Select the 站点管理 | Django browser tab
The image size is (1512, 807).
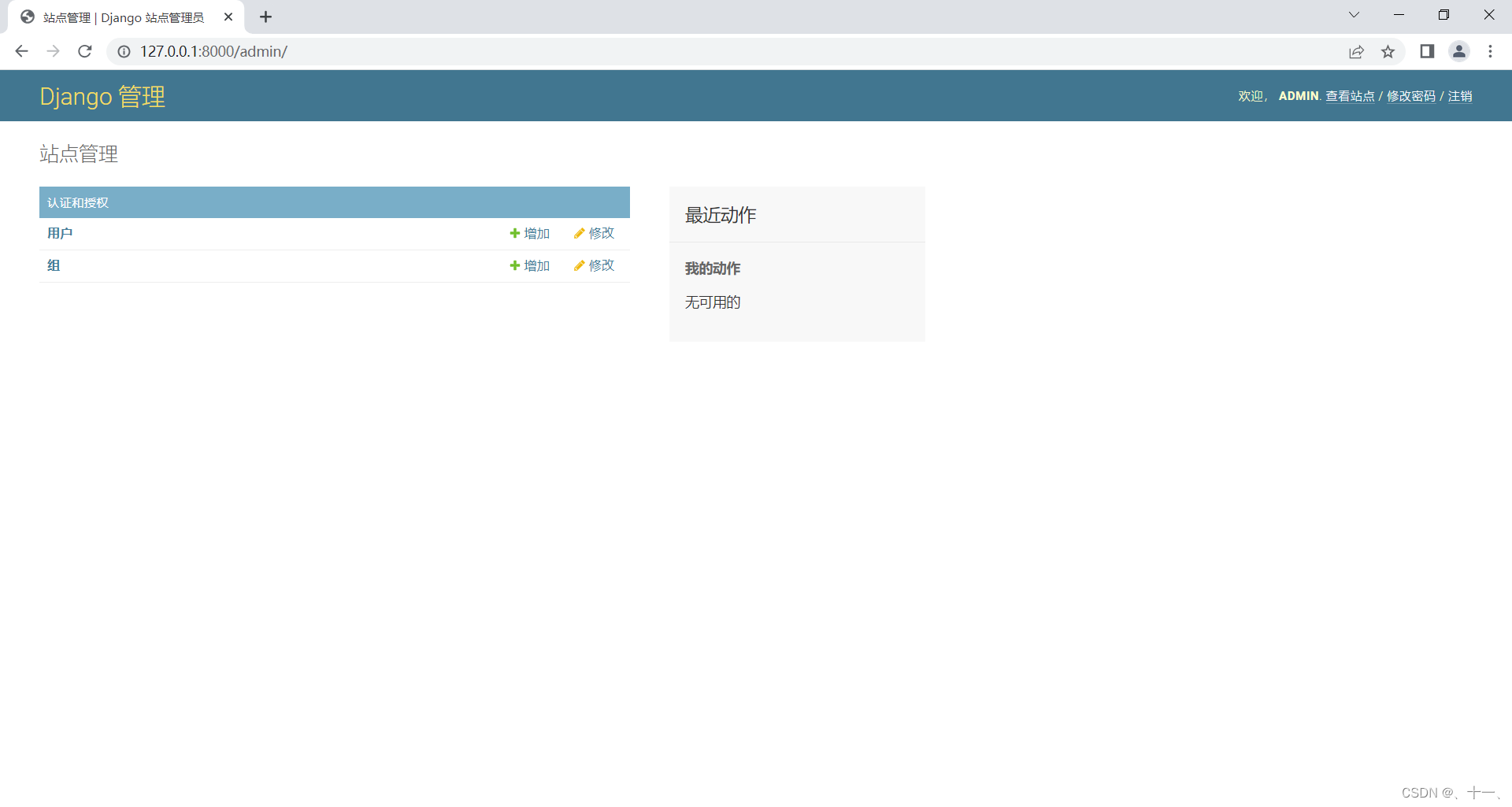126,17
